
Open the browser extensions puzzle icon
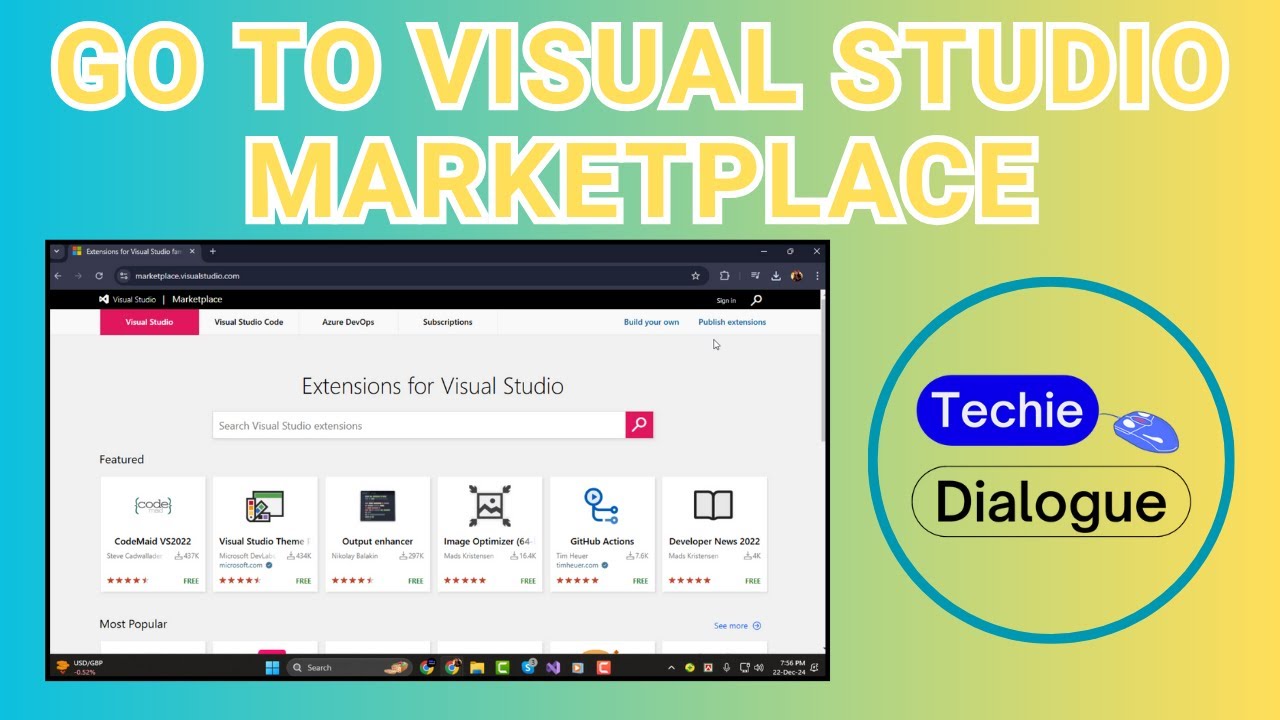coord(725,276)
